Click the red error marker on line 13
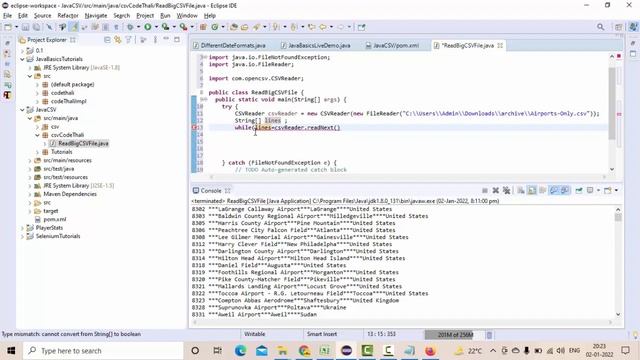 click(194, 127)
